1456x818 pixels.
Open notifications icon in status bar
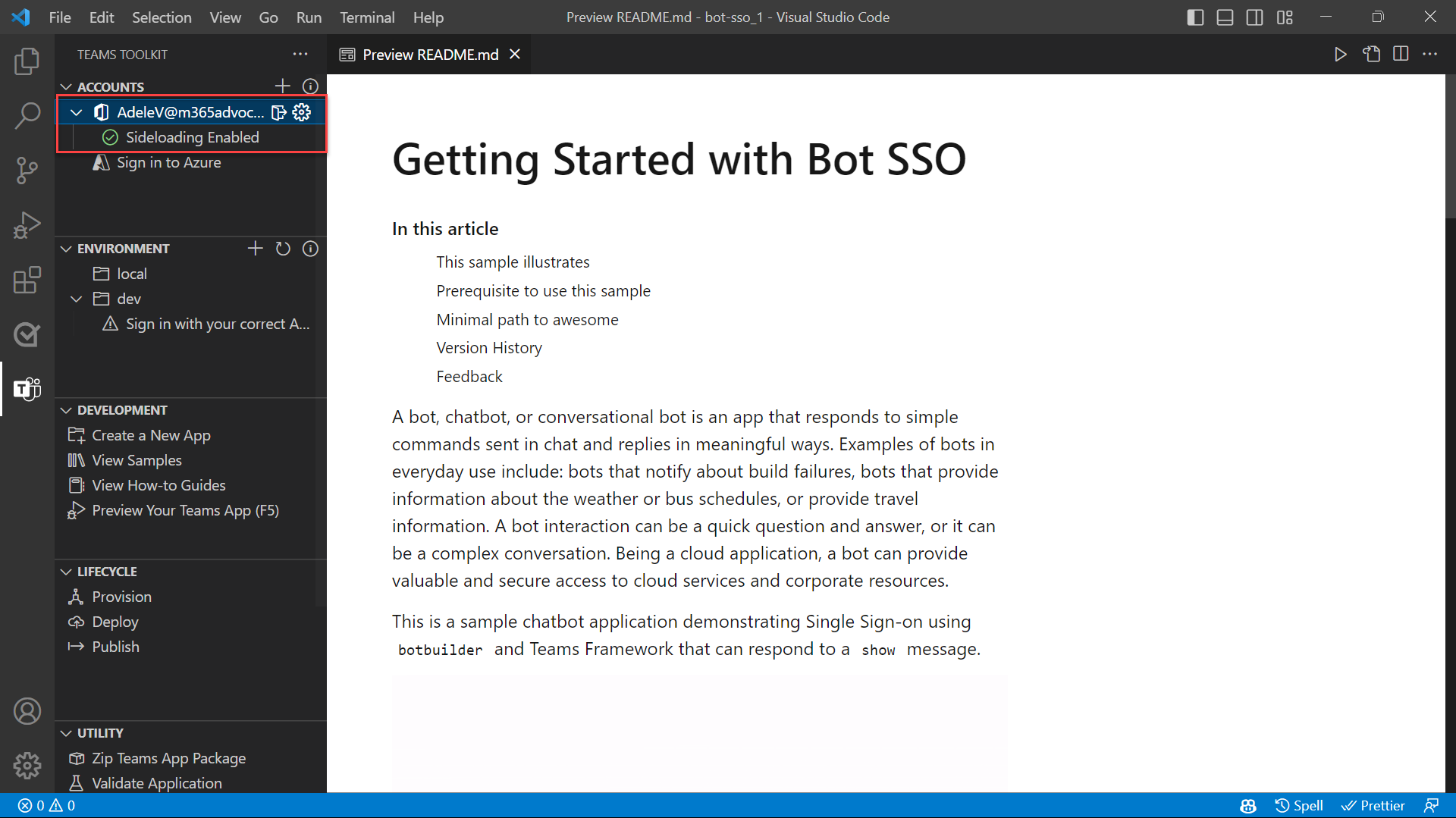pyautogui.click(x=1431, y=805)
